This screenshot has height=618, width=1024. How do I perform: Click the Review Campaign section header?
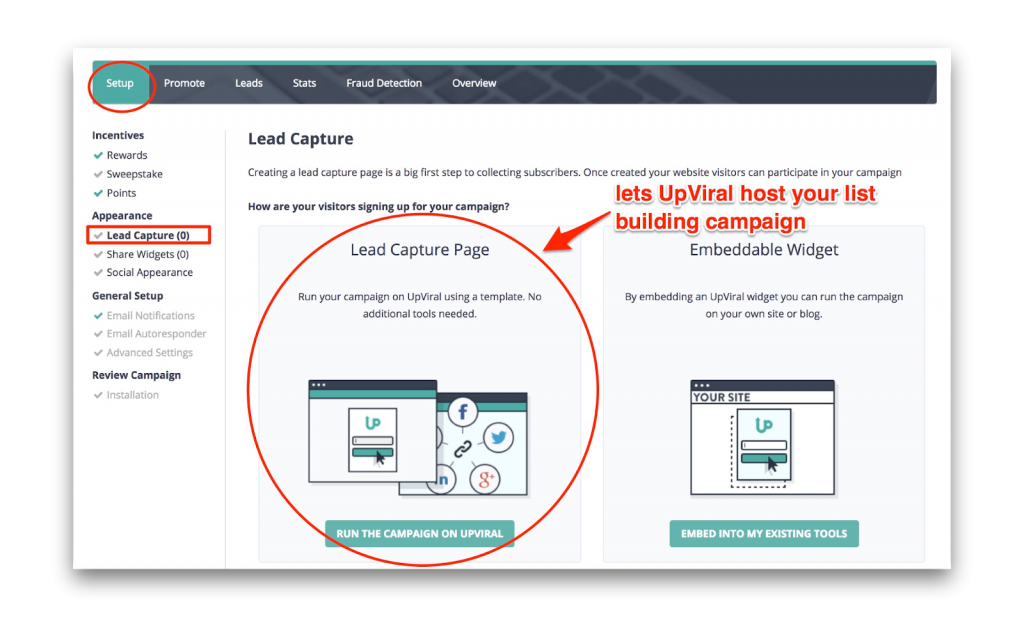tap(136, 376)
